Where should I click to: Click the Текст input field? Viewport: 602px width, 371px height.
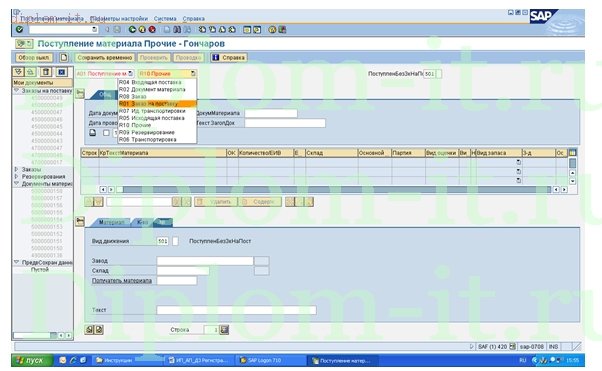click(236, 310)
